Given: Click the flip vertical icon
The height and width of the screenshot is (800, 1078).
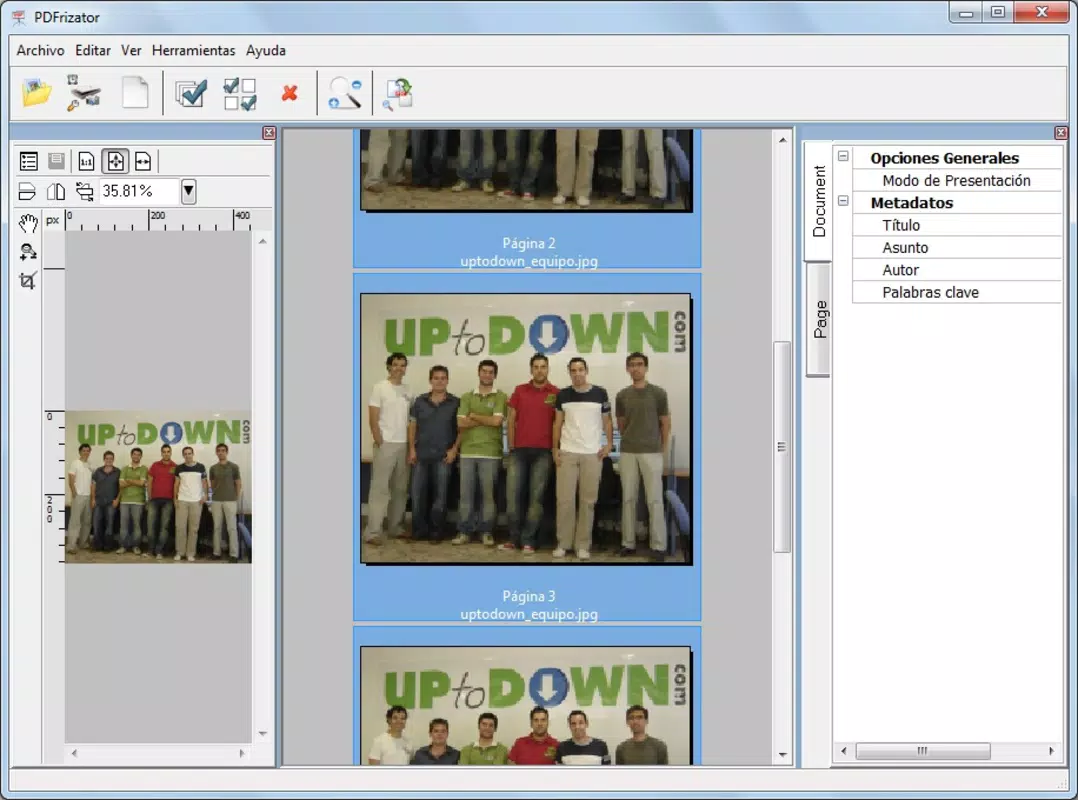Looking at the screenshot, I should [27, 191].
